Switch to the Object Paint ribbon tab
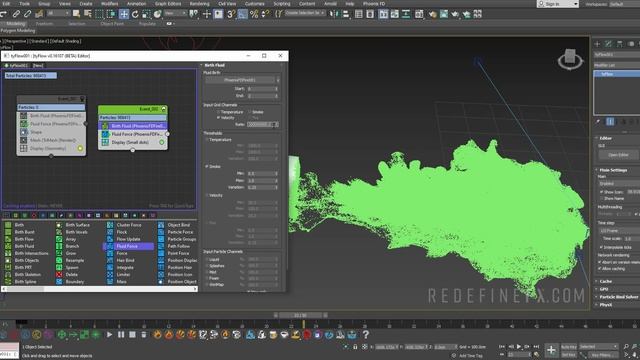Image resolution: width=640 pixels, height=360 pixels. tap(112, 24)
